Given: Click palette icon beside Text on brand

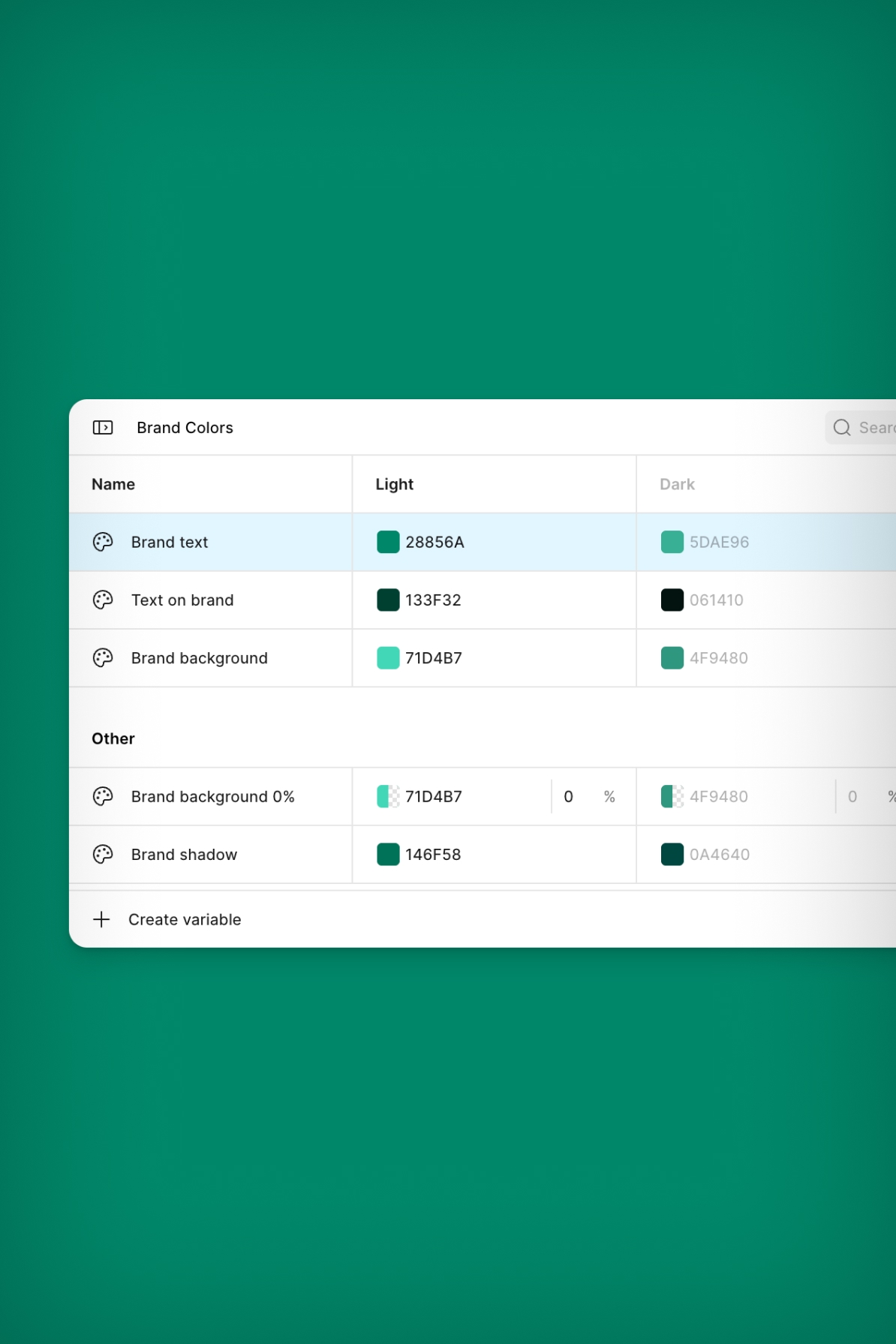Looking at the screenshot, I should click(103, 600).
